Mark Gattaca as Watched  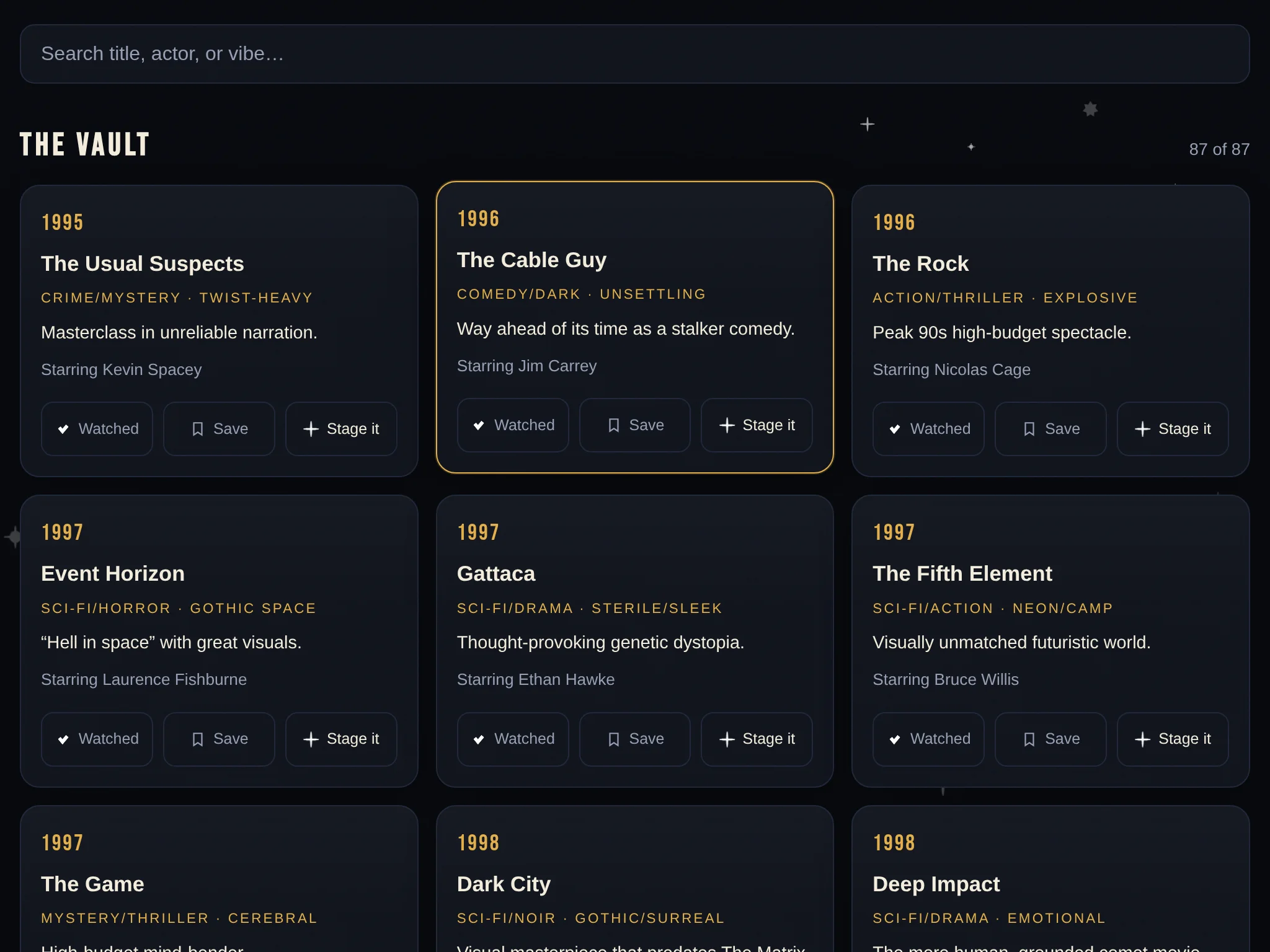[513, 739]
